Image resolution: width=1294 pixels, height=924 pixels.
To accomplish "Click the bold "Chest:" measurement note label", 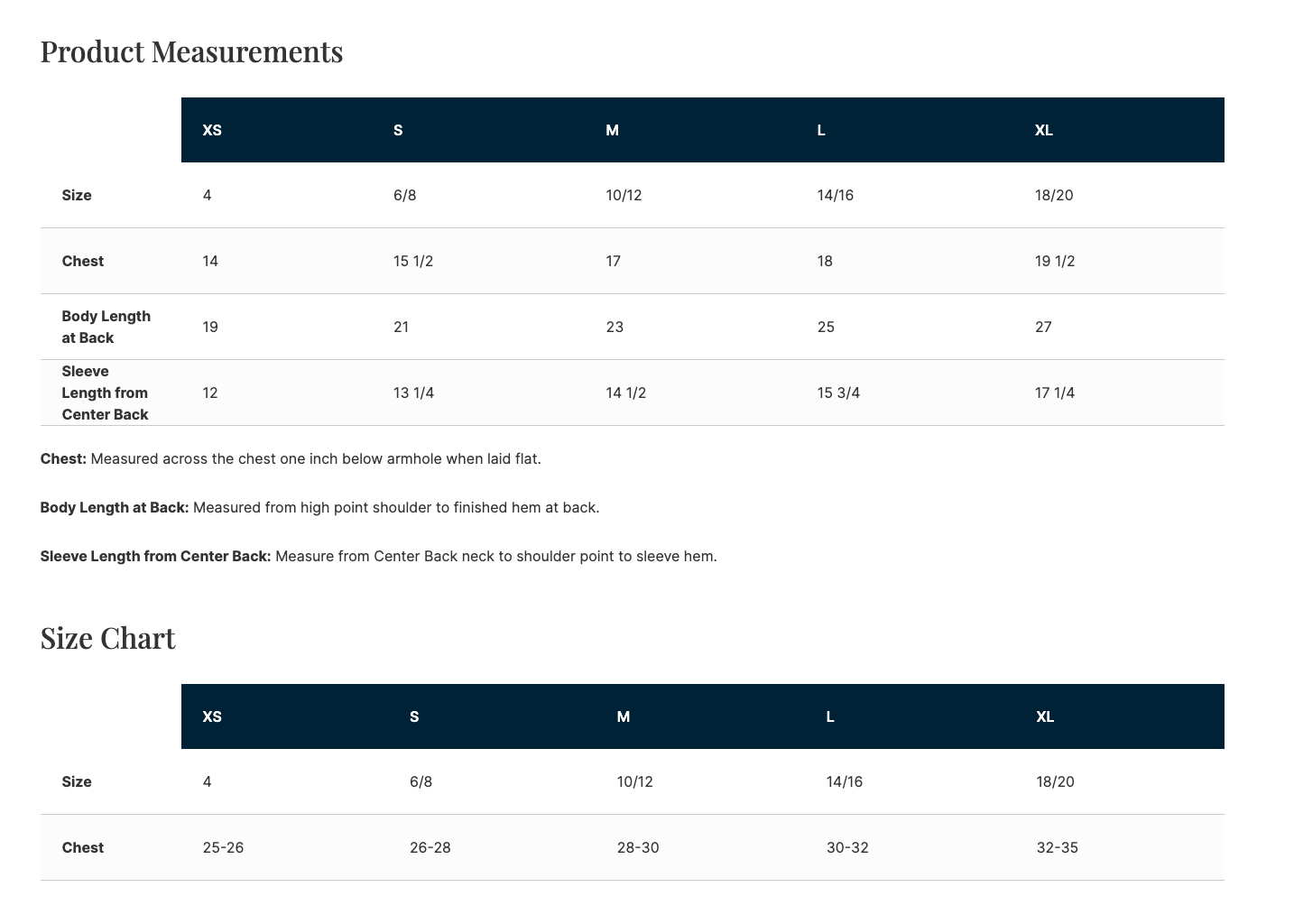I will pos(63,458).
